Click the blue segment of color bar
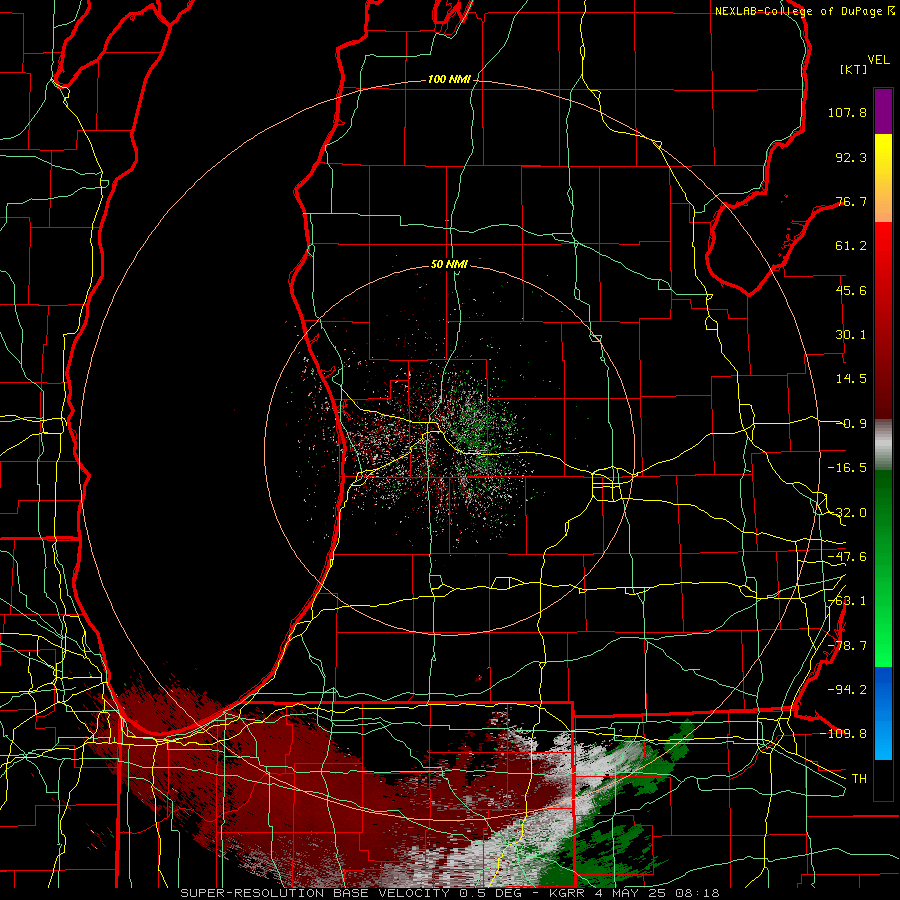Image resolution: width=900 pixels, height=900 pixels. (883, 713)
